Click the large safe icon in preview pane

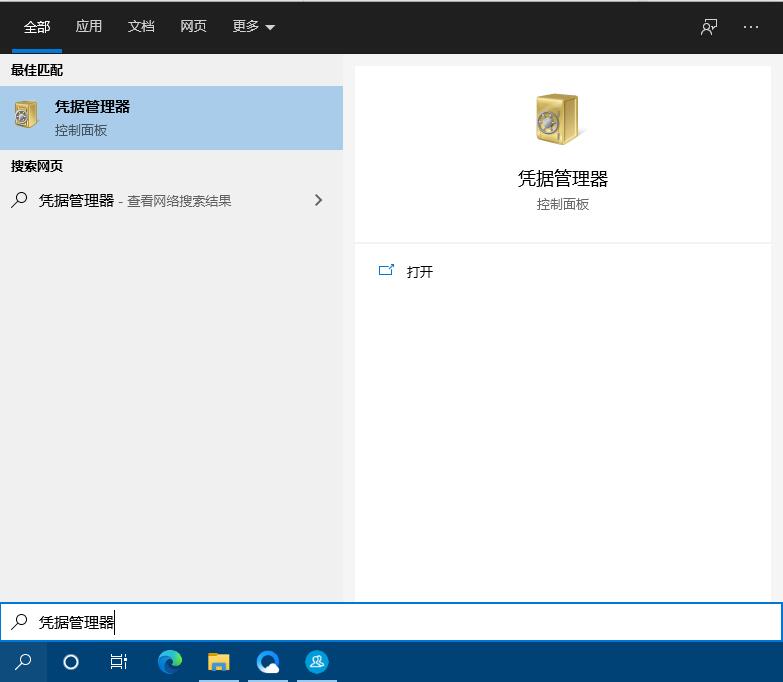558,120
